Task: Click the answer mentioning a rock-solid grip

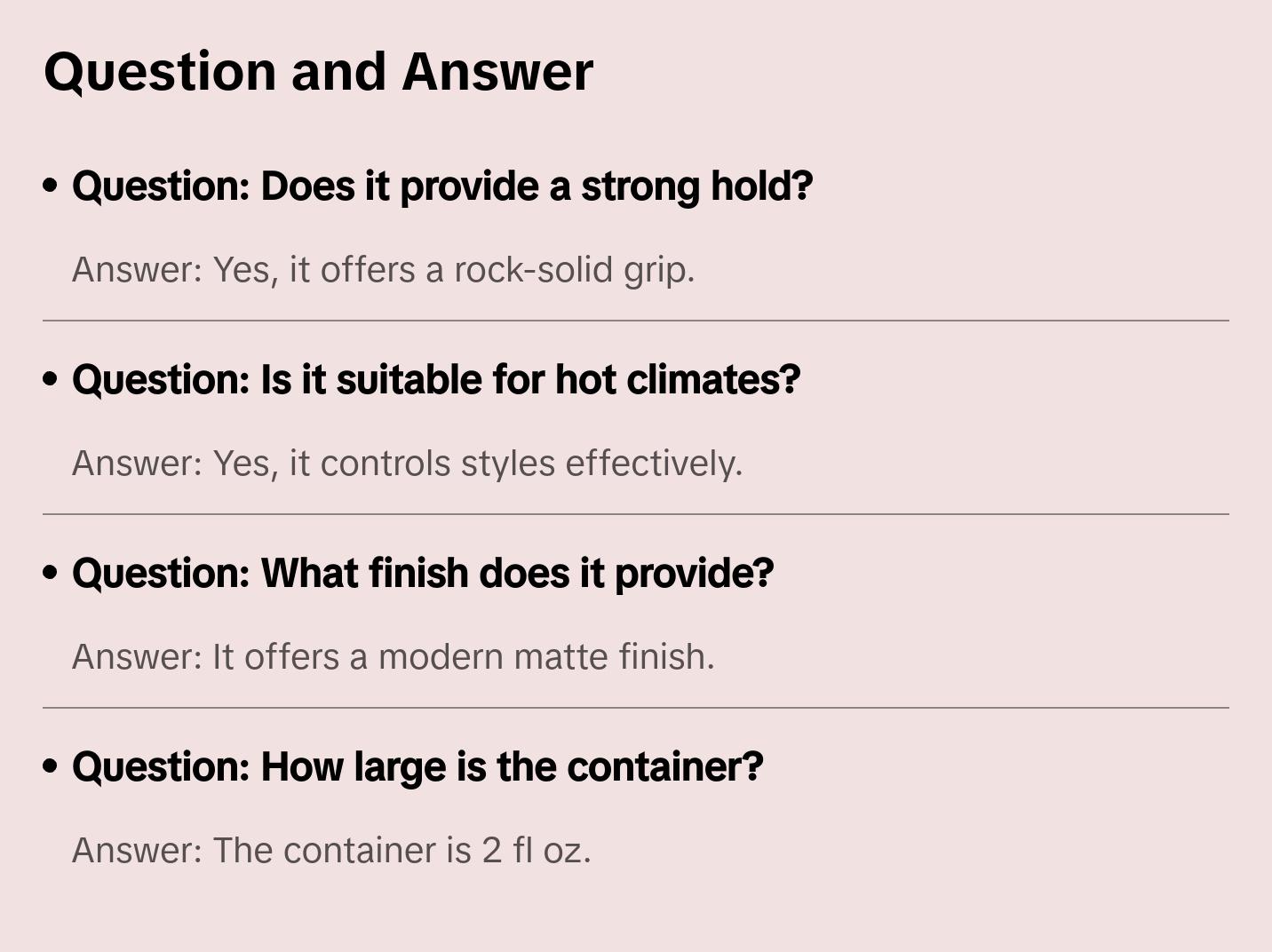Action: 383,270
